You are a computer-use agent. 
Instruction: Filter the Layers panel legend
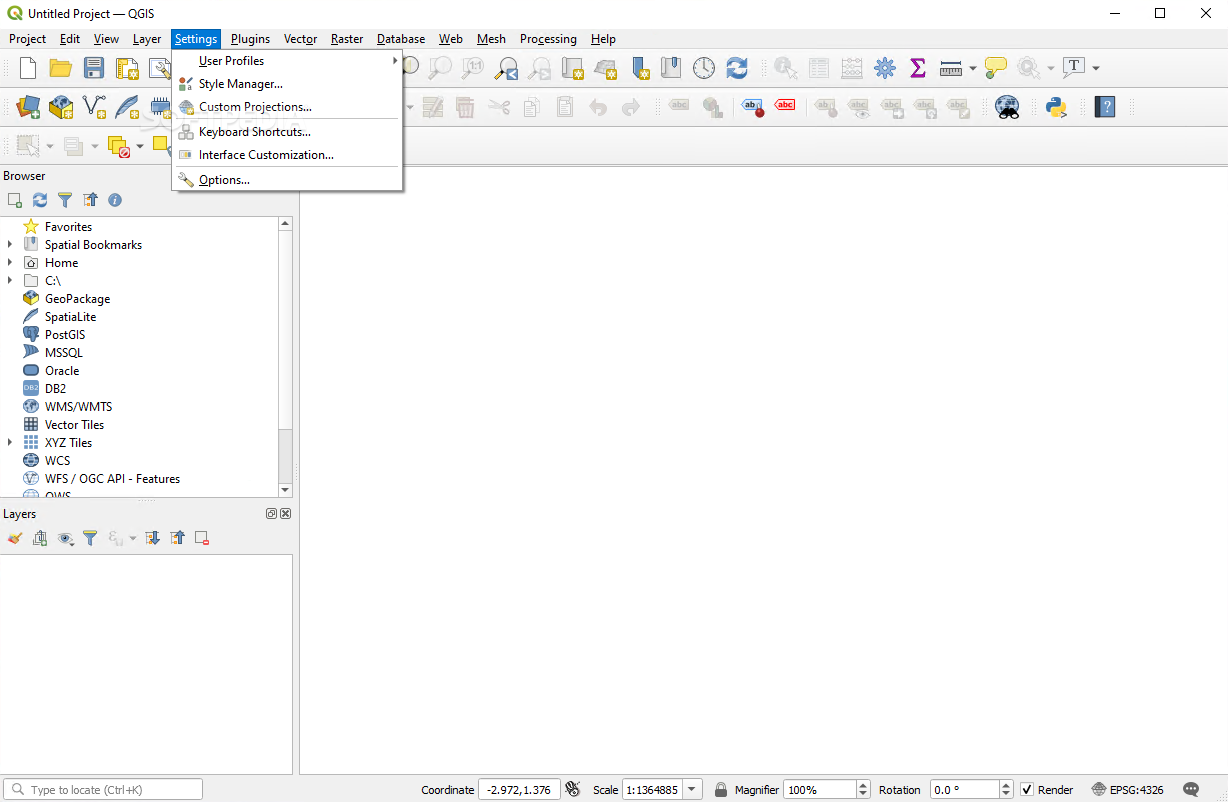90,538
